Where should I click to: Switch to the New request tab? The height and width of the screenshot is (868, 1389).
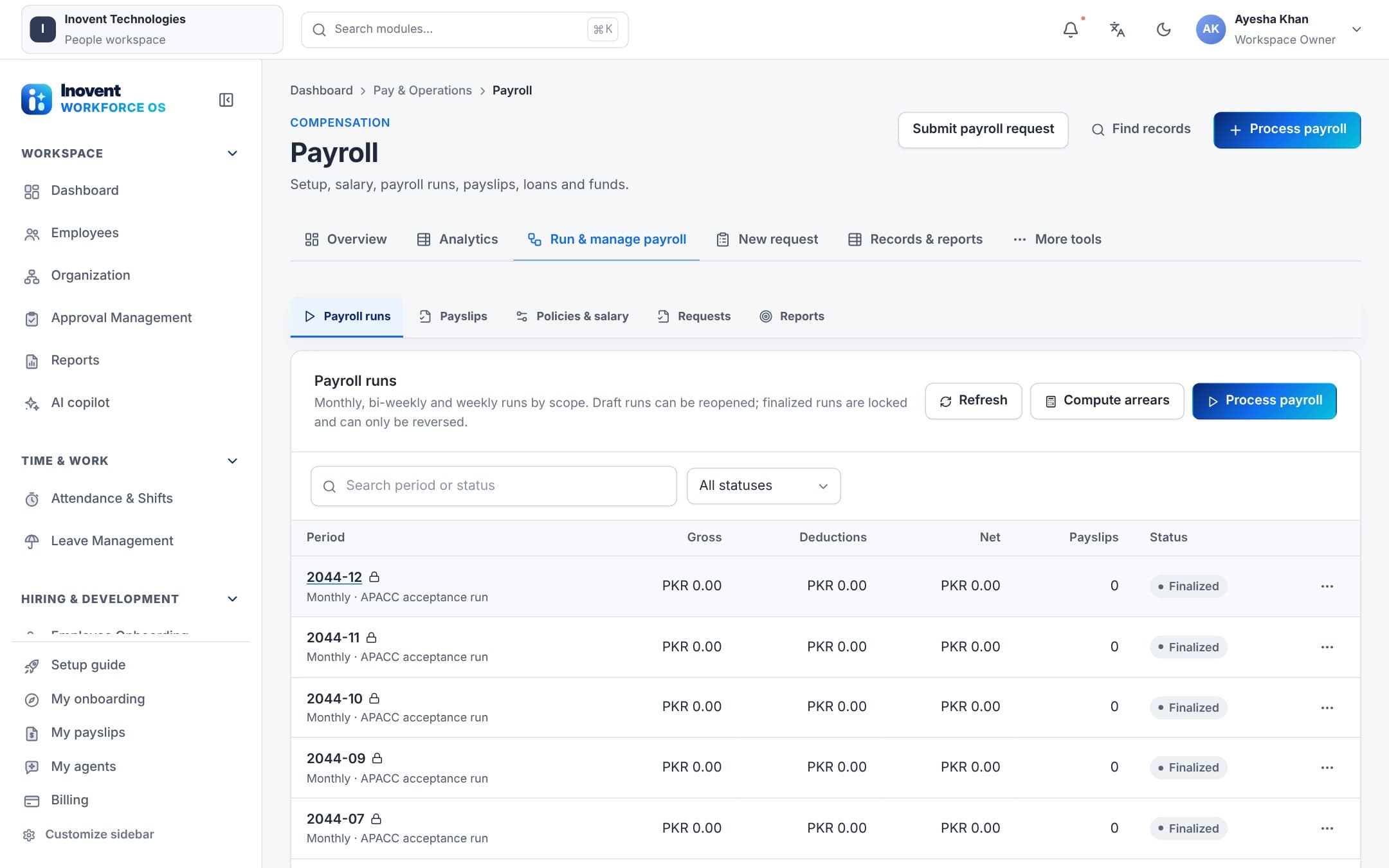pyautogui.click(x=767, y=240)
